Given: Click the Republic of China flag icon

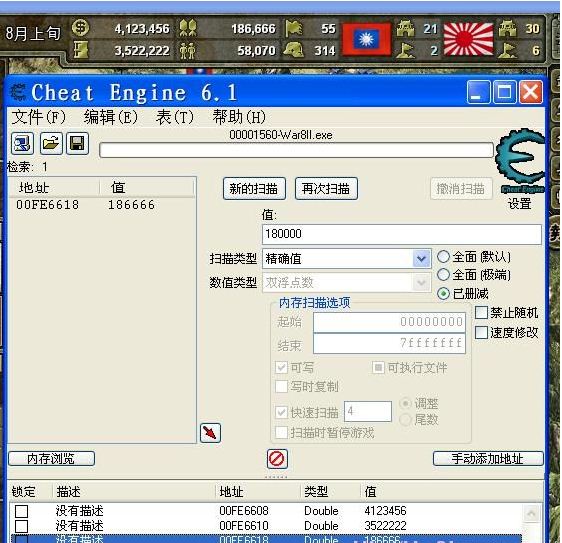Looking at the screenshot, I should [366, 39].
